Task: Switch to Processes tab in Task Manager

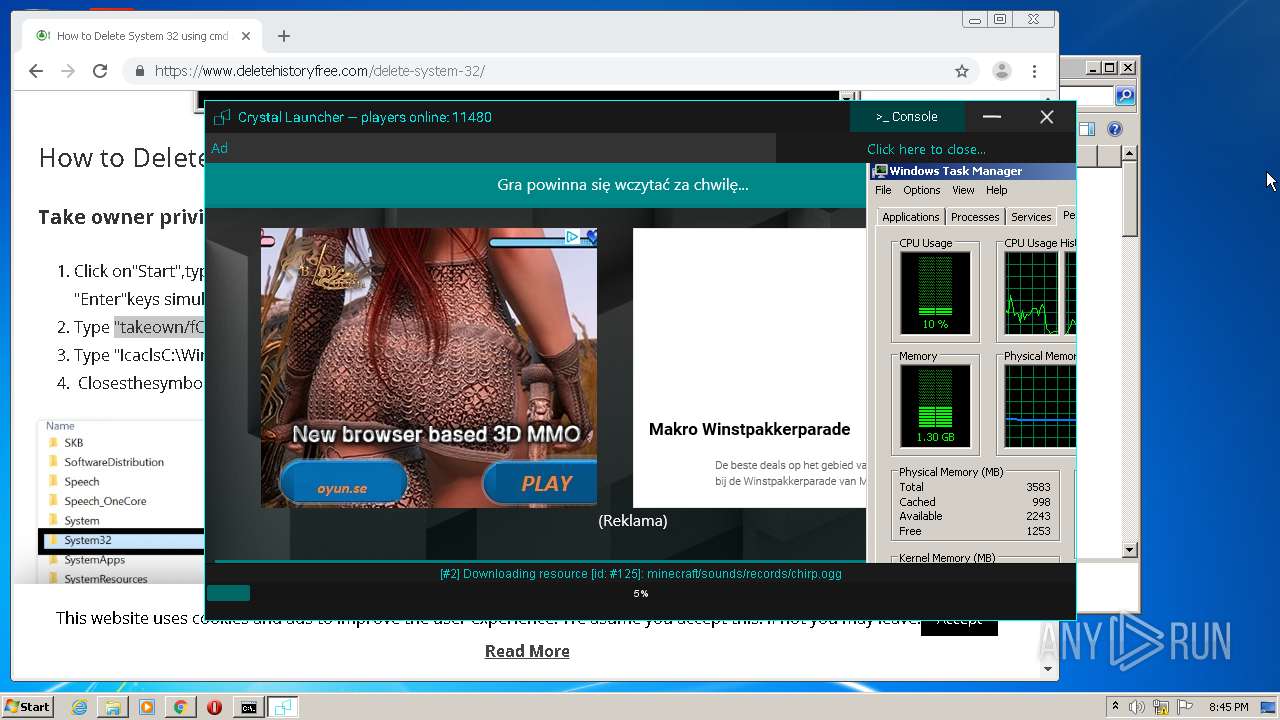Action: tap(975, 217)
